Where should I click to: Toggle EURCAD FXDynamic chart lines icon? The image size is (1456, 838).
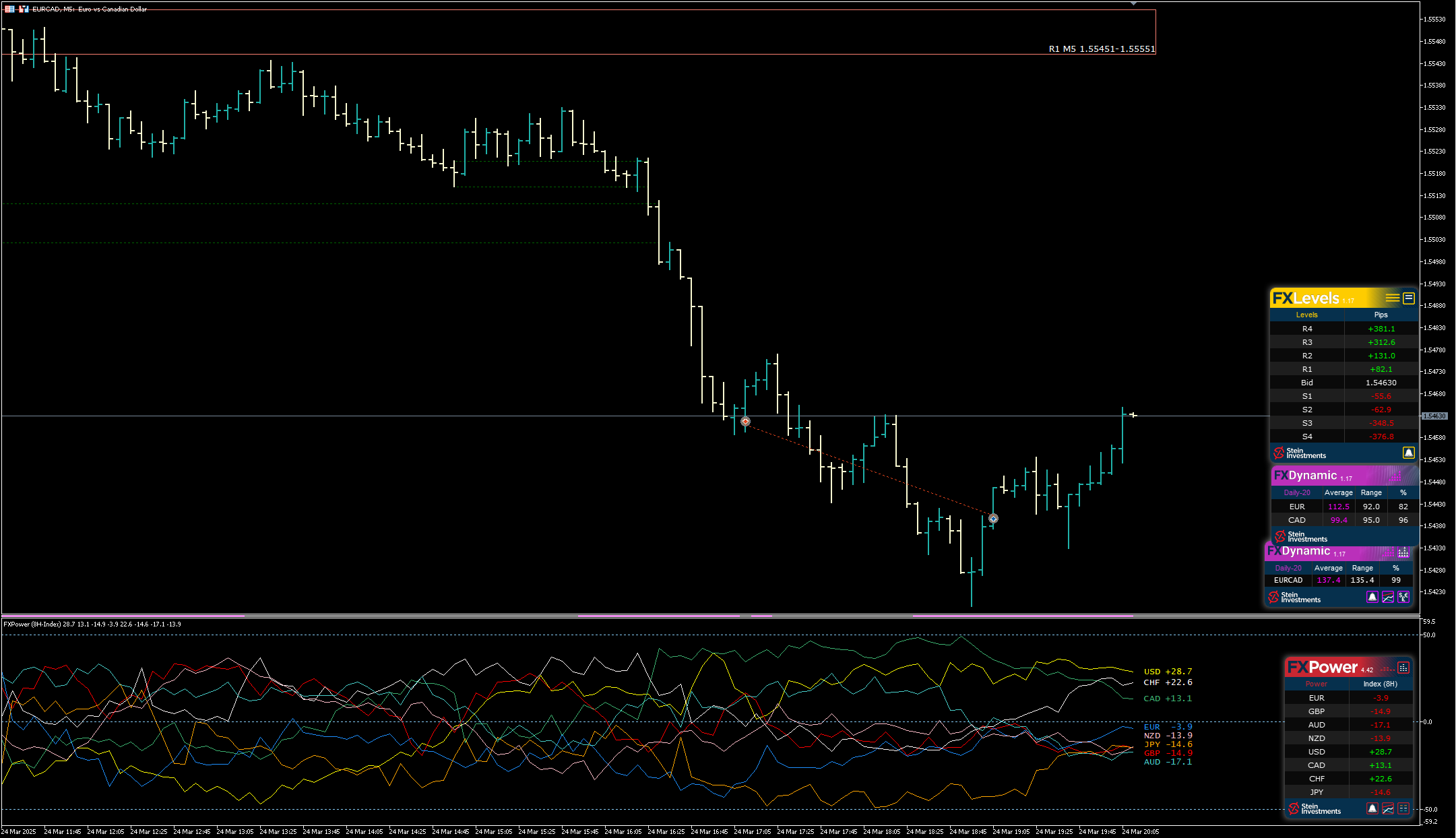[x=1388, y=597]
